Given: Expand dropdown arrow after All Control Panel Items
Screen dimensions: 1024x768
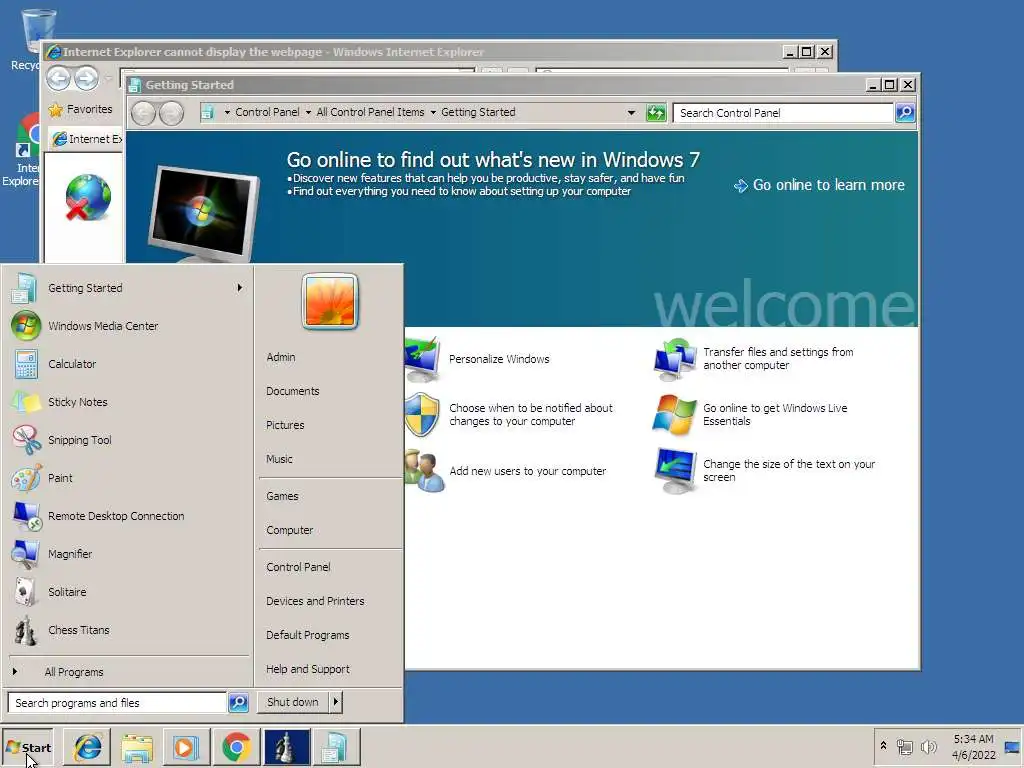Looking at the screenshot, I should pos(432,112).
